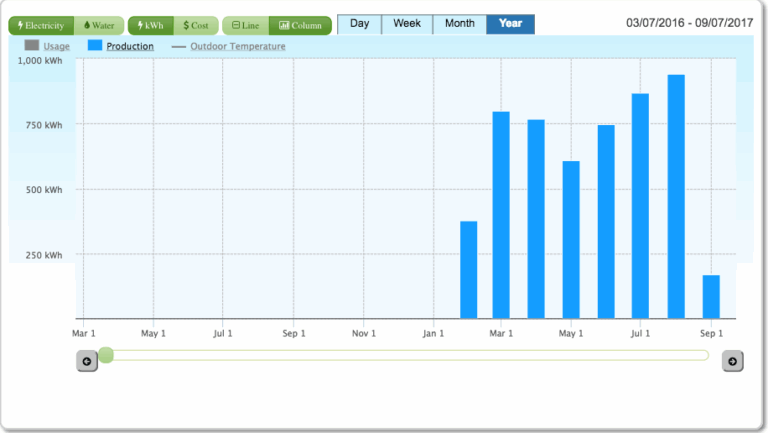The width and height of the screenshot is (768, 433).
Task: Select the Year tab
Action: click(510, 24)
